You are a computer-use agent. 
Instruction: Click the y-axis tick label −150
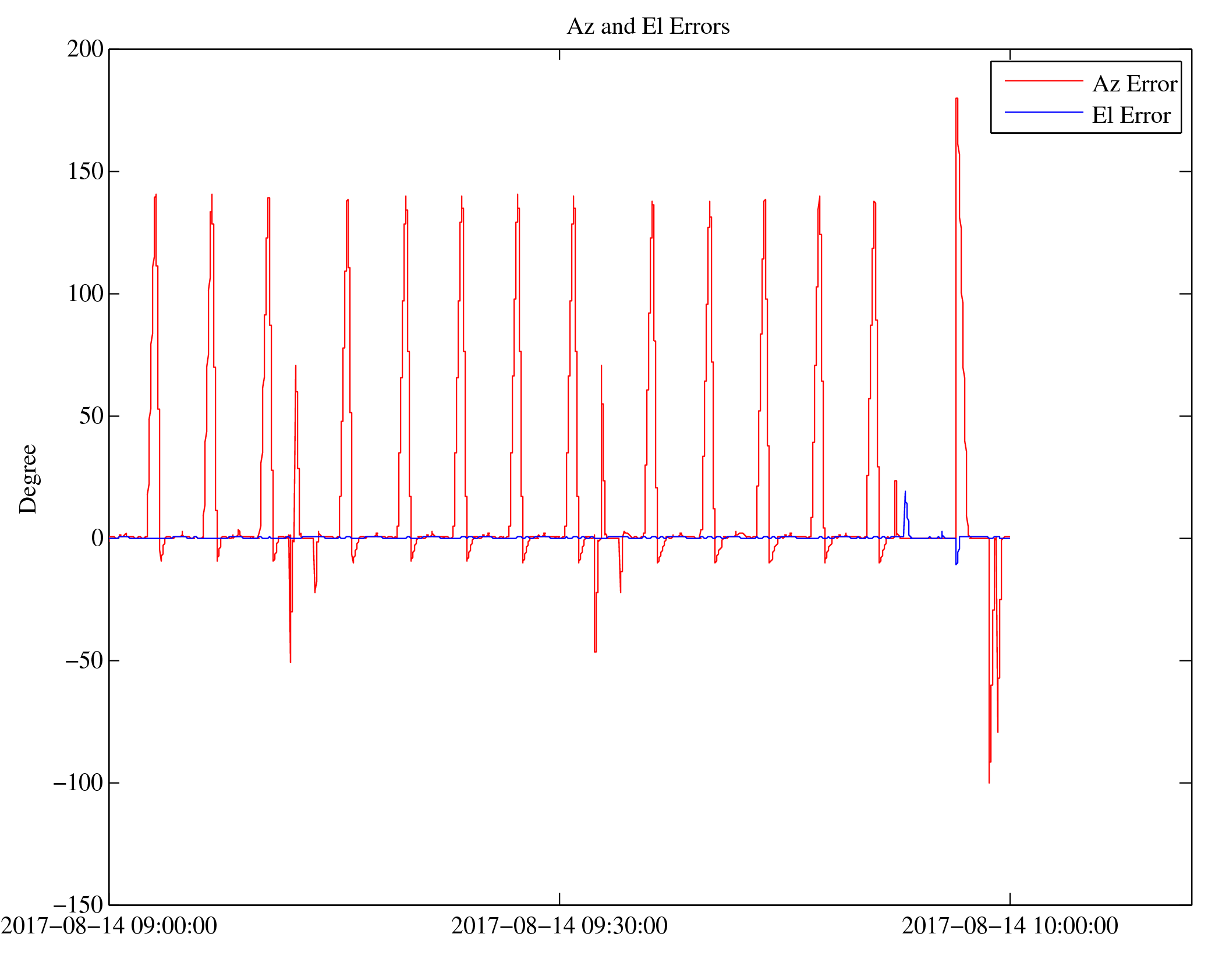[x=78, y=905]
